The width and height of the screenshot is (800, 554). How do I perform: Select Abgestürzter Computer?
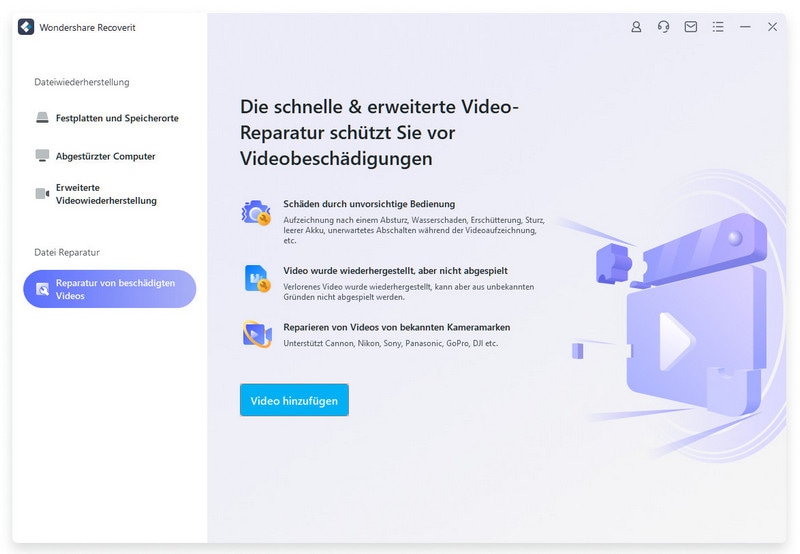106,156
